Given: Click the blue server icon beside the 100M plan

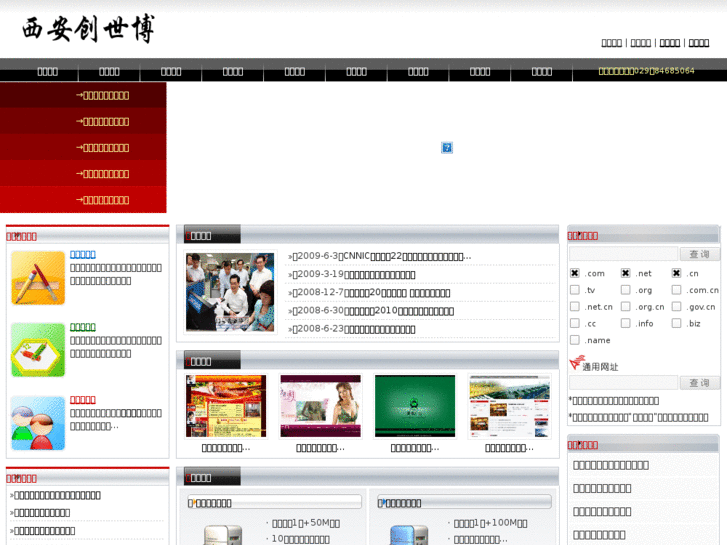Looking at the screenshot, I should pos(409,535).
